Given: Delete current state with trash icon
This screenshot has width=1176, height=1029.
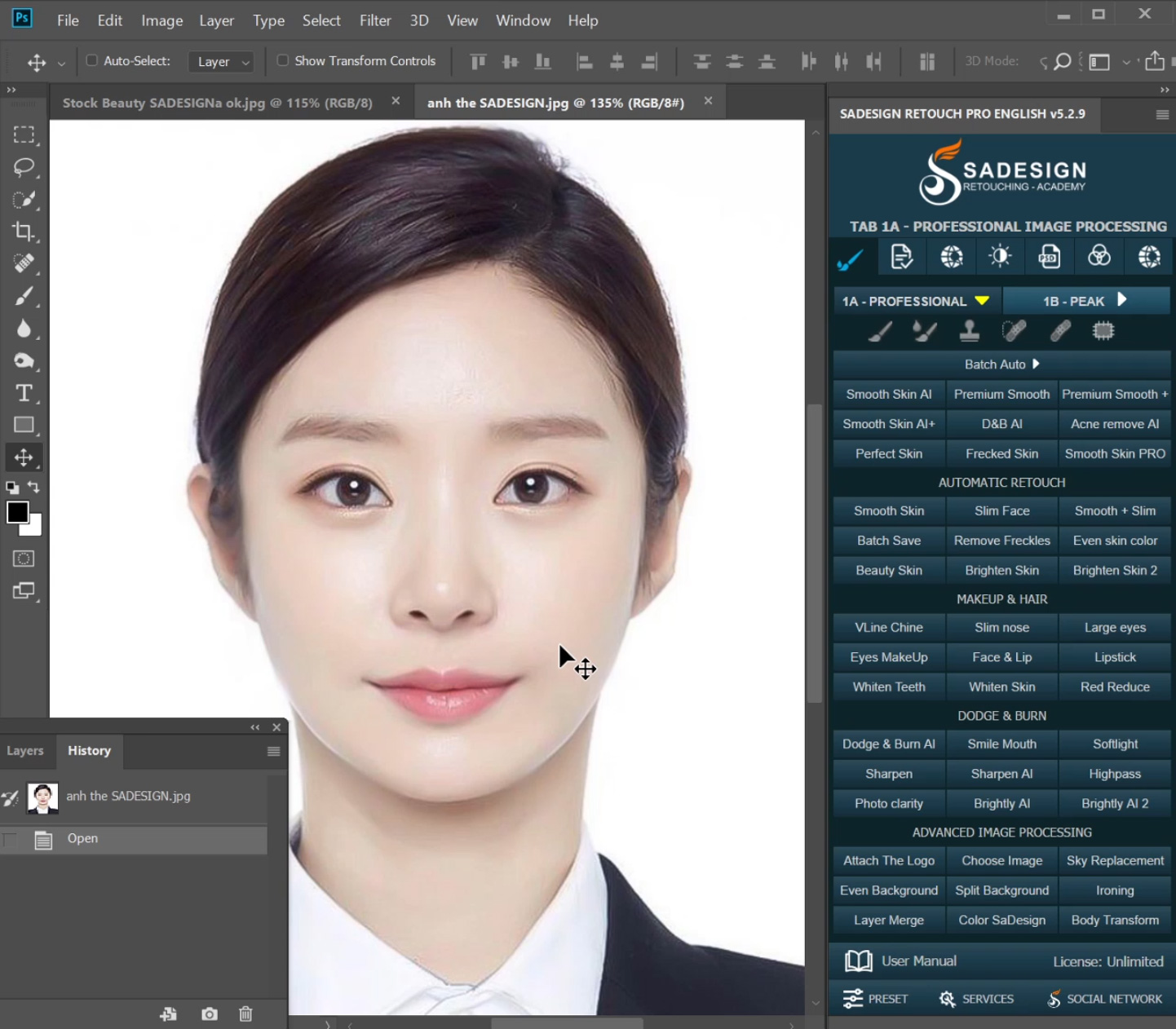Looking at the screenshot, I should pos(245,1014).
